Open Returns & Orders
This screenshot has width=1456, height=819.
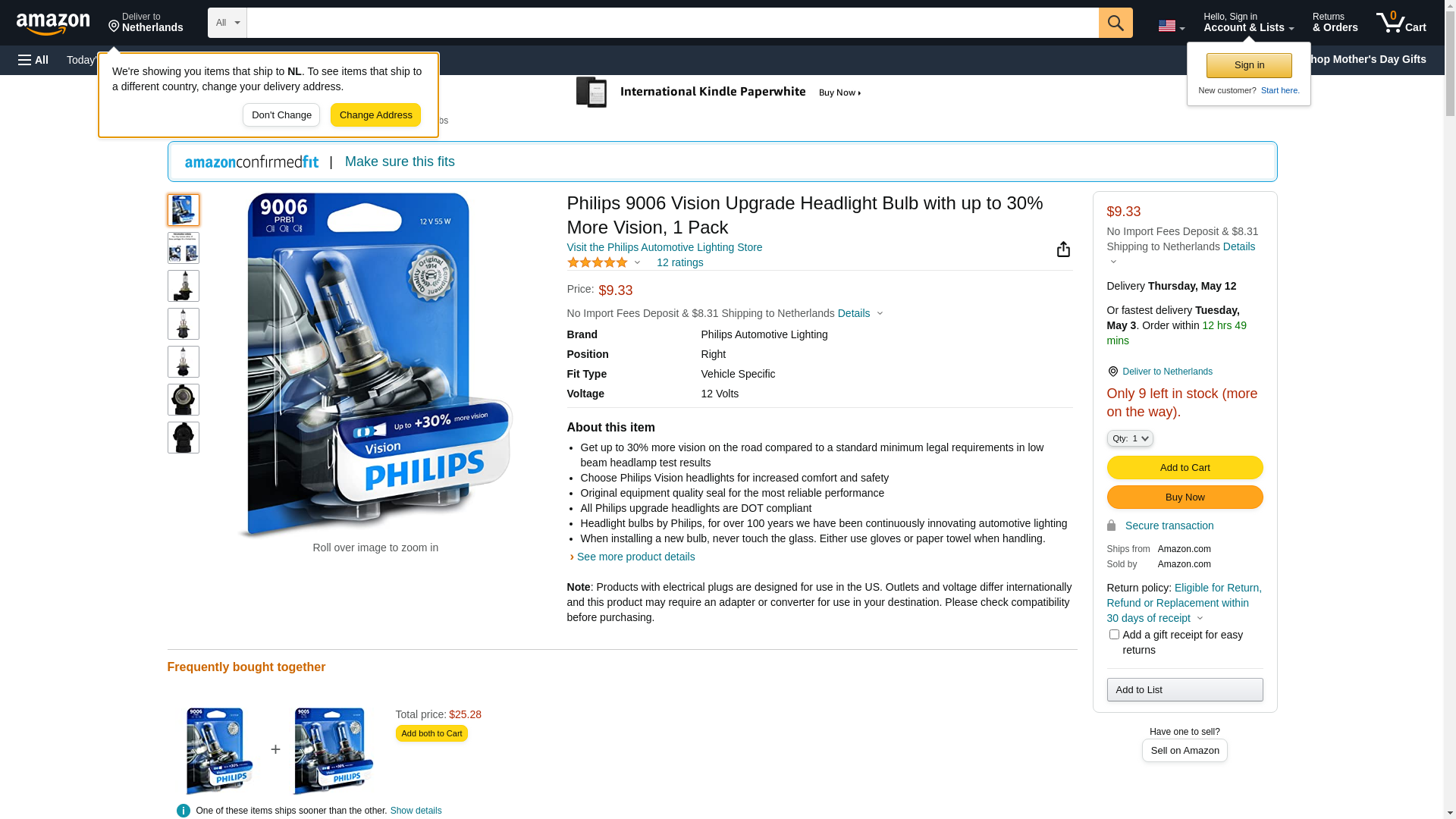pos(1335,23)
